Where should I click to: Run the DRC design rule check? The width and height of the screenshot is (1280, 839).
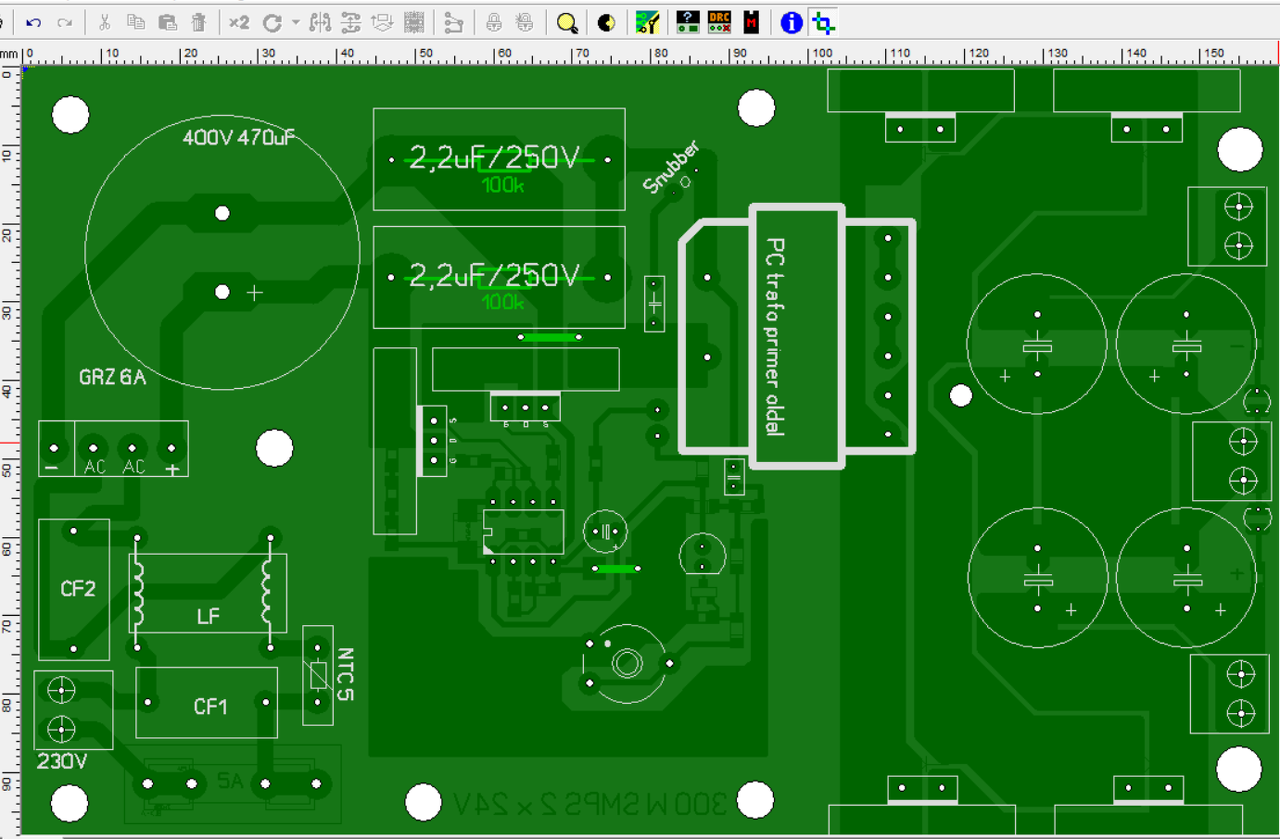coord(719,22)
